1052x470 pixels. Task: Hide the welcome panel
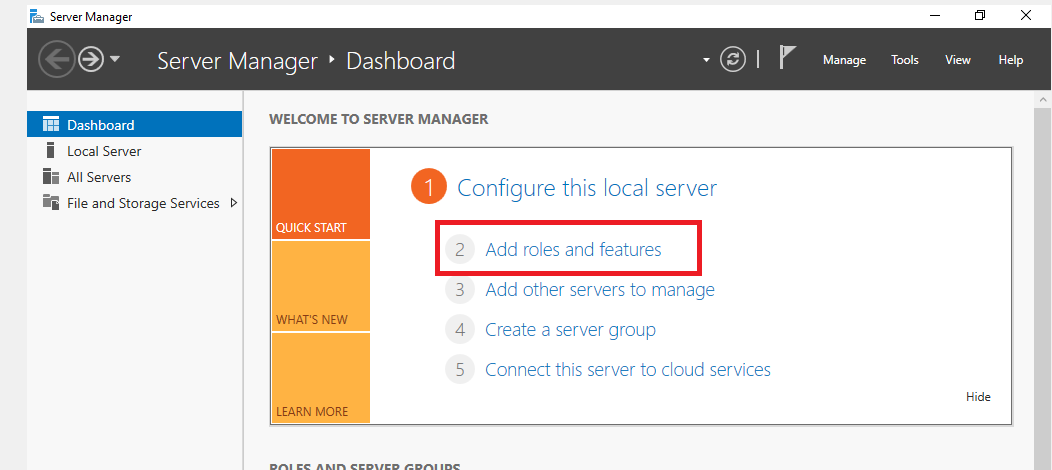pyautogui.click(x=978, y=397)
